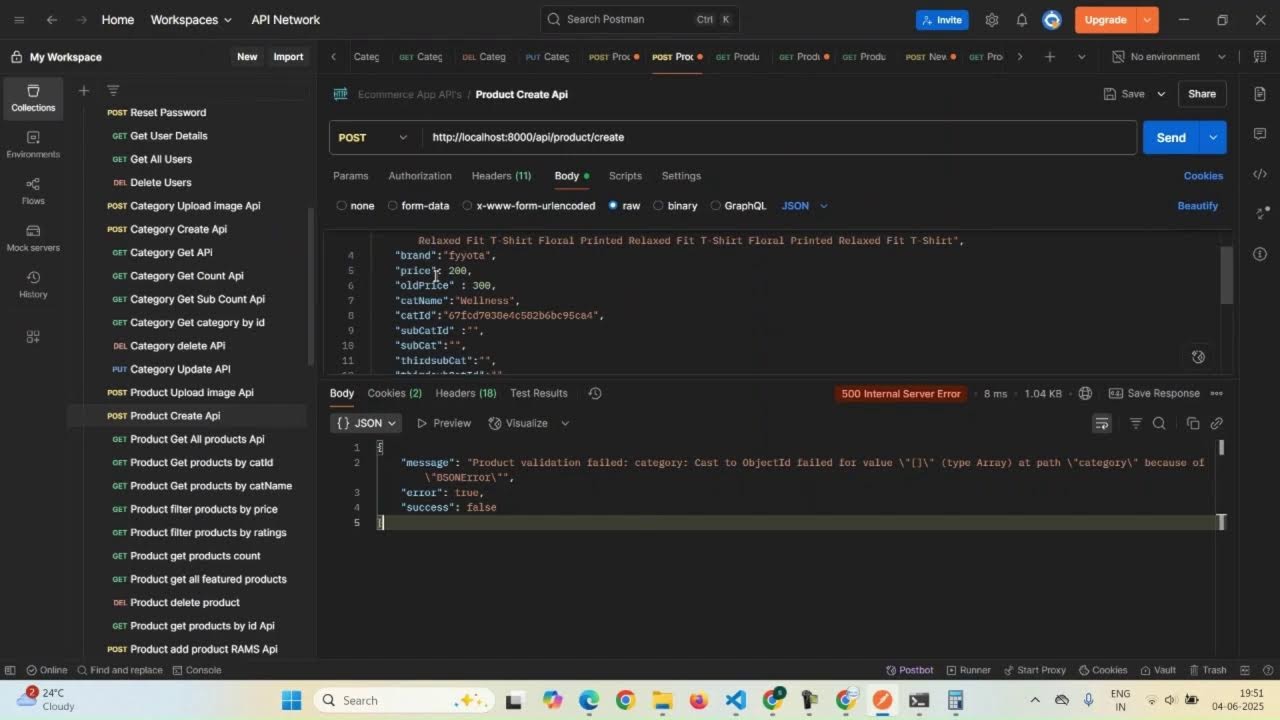Screen dimensions: 1280x720
Task: Send the request with Send button
Action: pyautogui.click(x=1171, y=138)
